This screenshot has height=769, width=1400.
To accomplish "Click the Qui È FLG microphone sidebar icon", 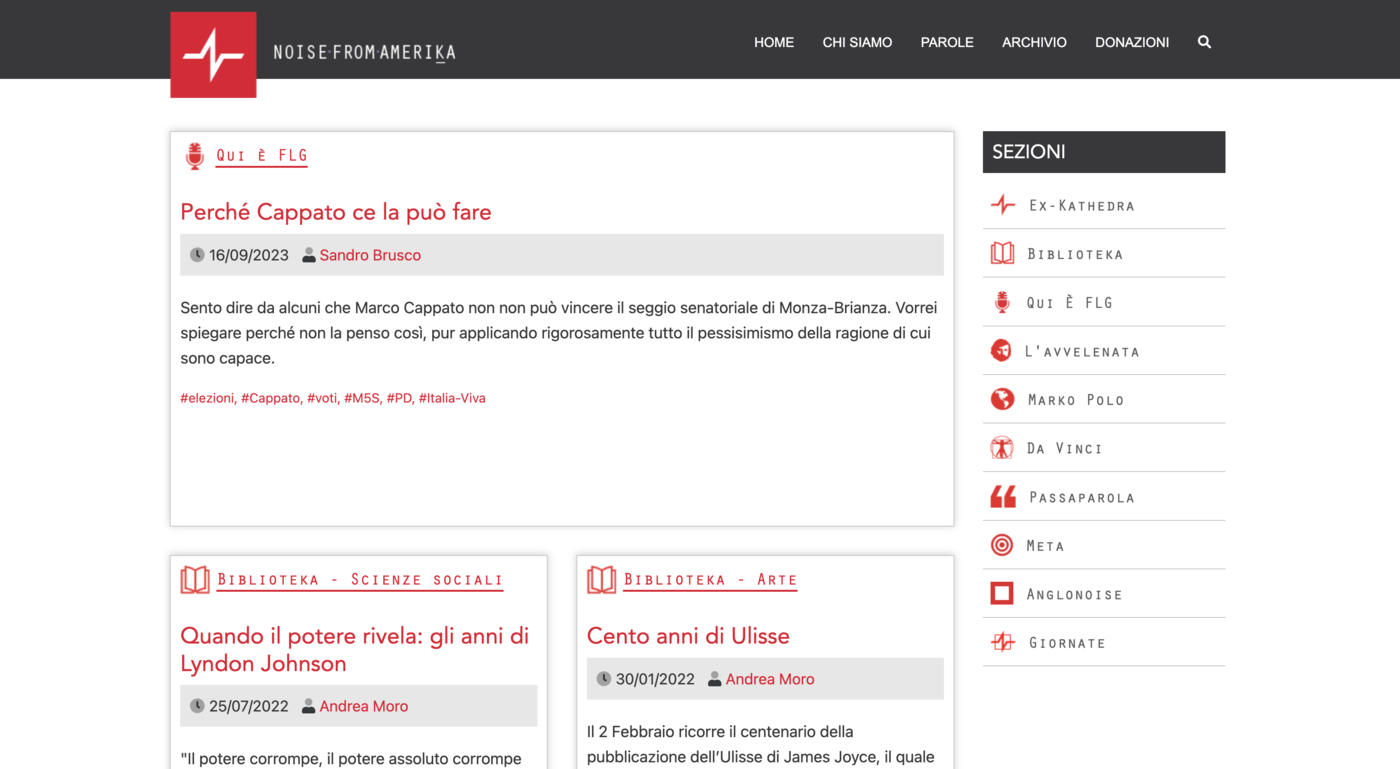I will point(1002,302).
